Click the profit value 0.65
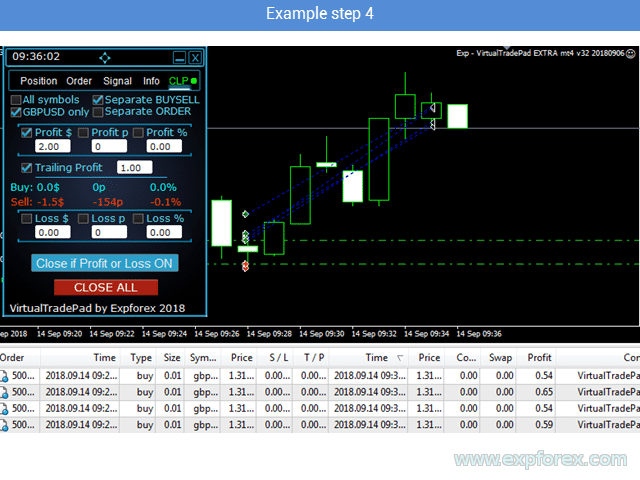The height and width of the screenshot is (480, 640). coord(544,392)
